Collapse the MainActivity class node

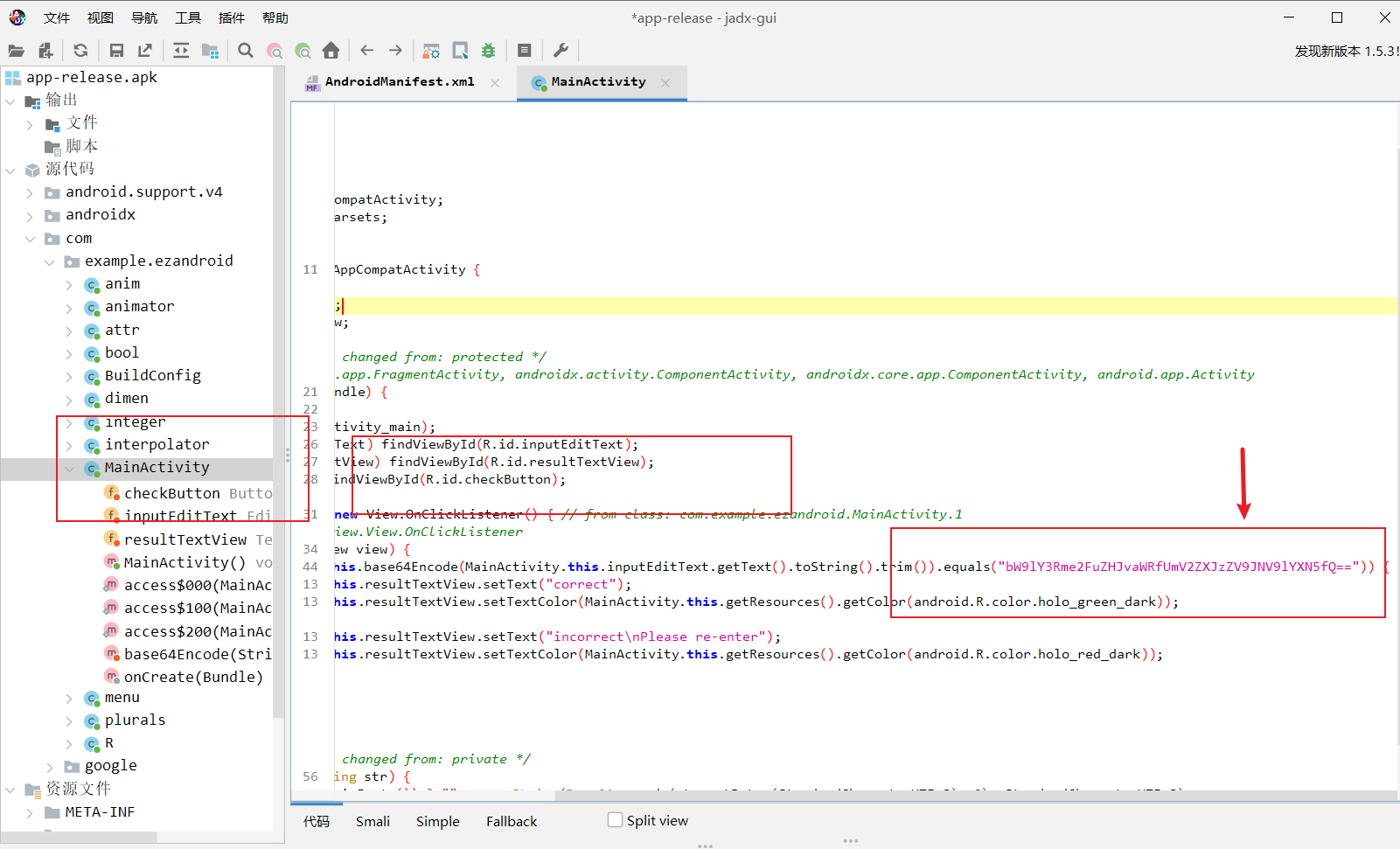(69, 468)
